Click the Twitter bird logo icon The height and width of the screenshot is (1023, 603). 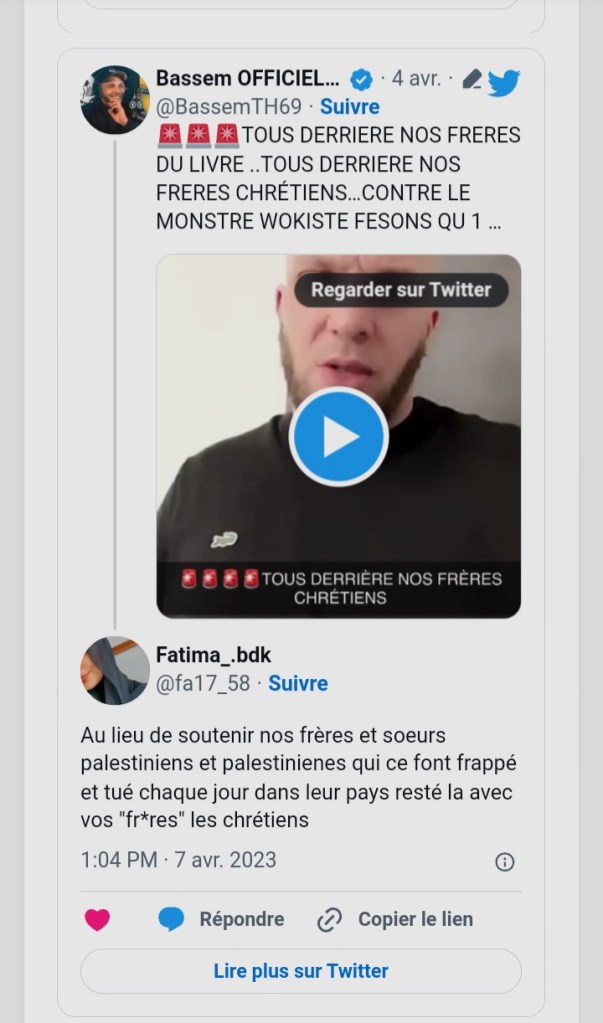pyautogui.click(x=504, y=83)
